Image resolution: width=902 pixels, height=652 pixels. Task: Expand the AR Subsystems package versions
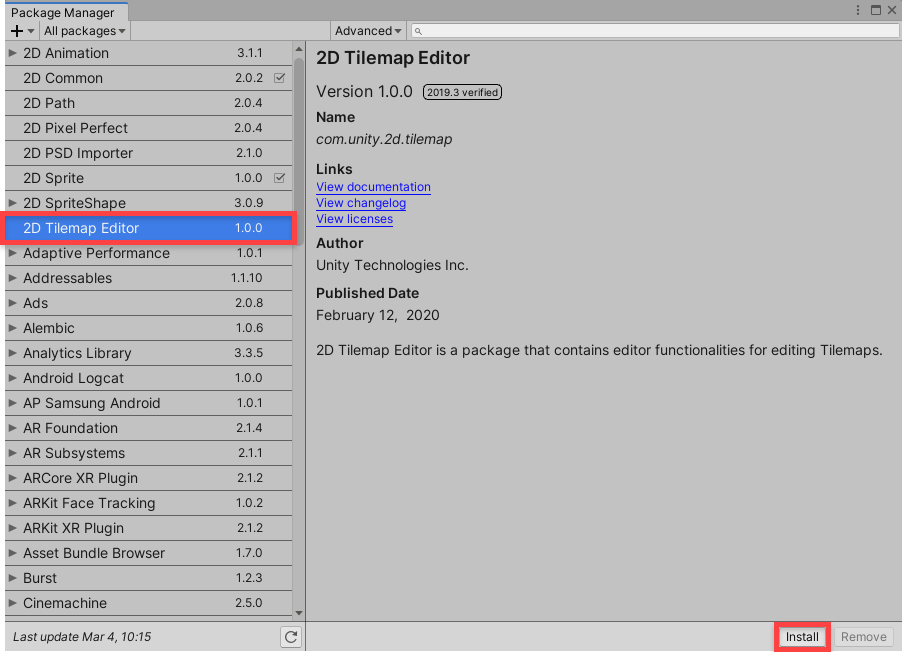13,453
